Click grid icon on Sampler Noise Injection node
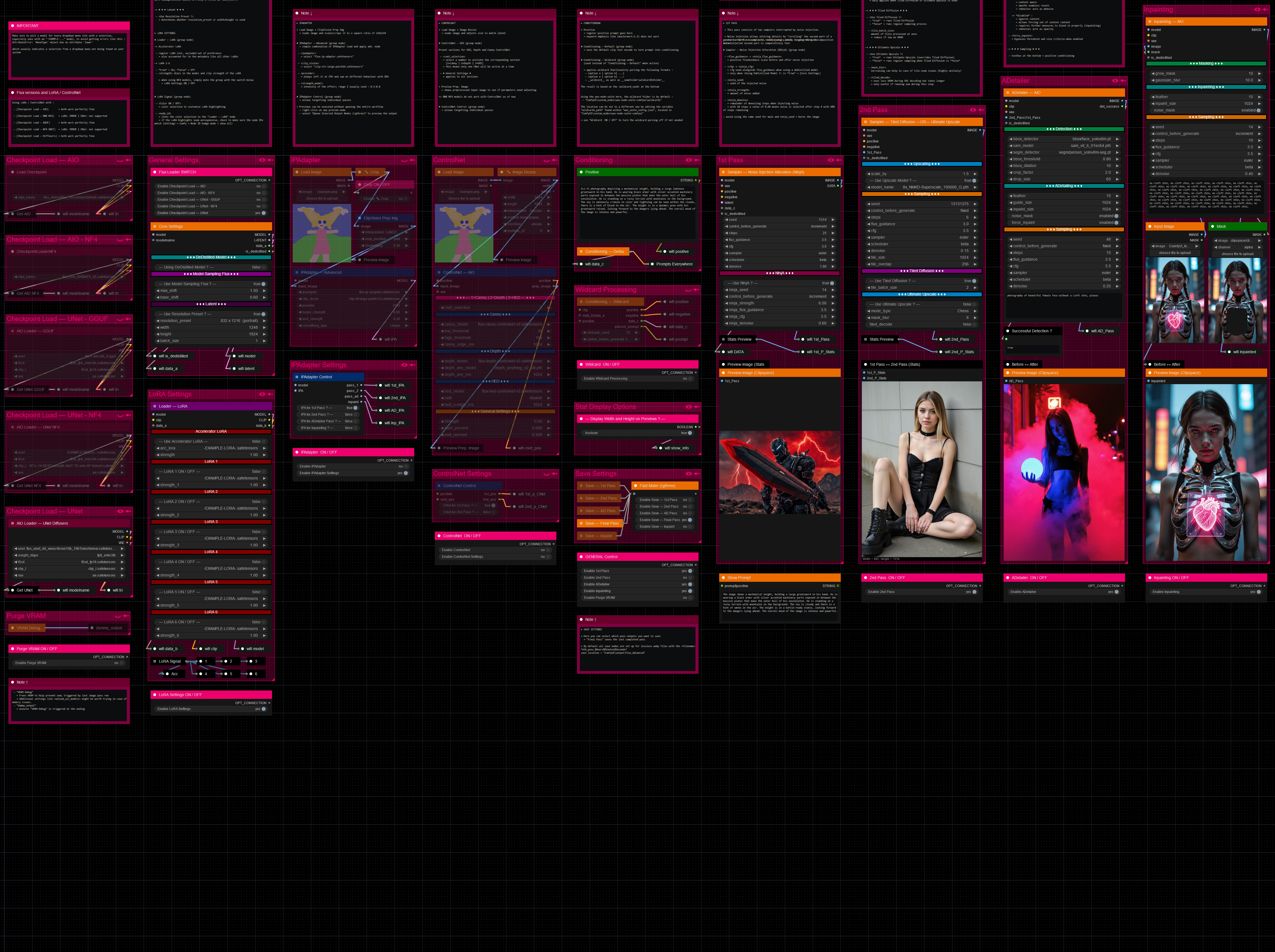 point(723,172)
